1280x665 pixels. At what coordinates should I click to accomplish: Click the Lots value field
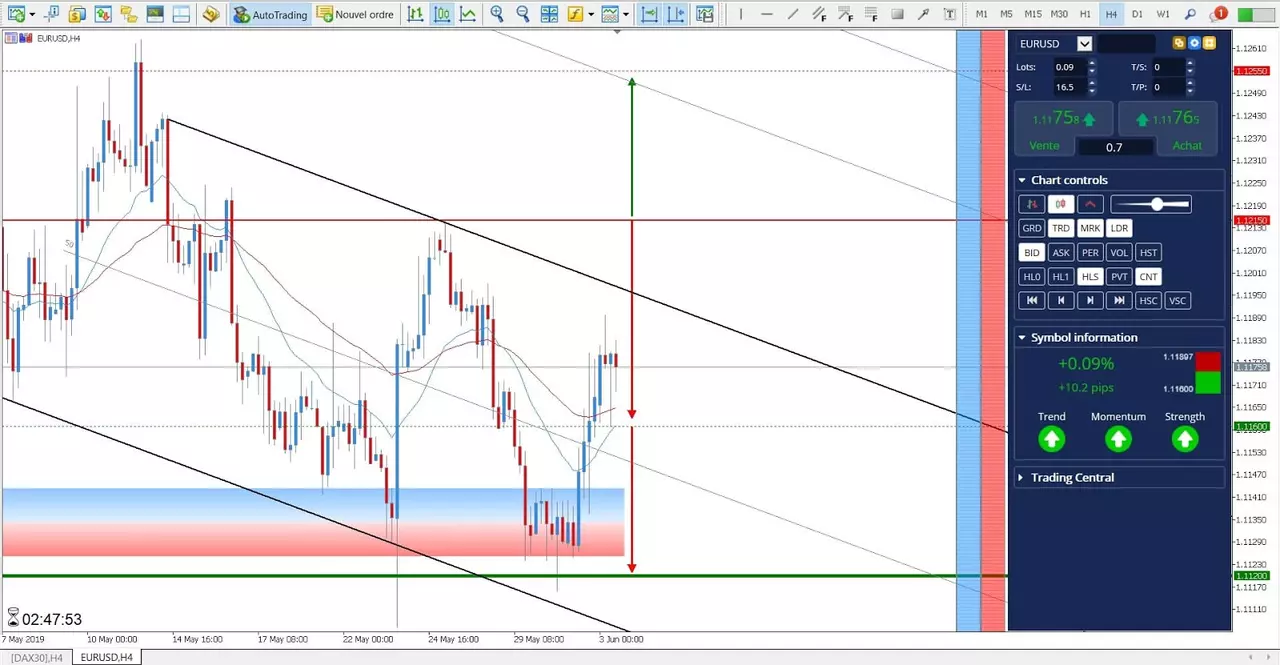pyautogui.click(x=1069, y=67)
